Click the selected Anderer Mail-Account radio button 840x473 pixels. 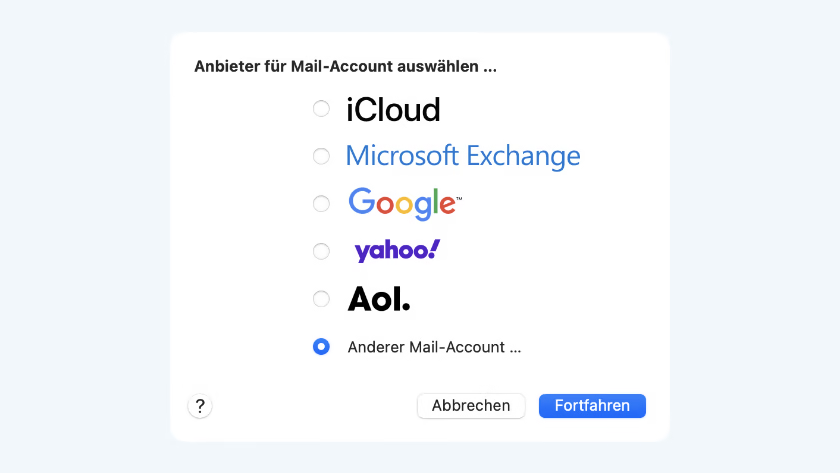coord(321,347)
